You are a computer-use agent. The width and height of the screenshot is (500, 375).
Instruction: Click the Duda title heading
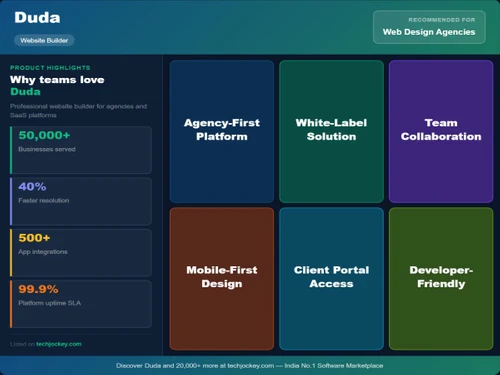(37, 18)
